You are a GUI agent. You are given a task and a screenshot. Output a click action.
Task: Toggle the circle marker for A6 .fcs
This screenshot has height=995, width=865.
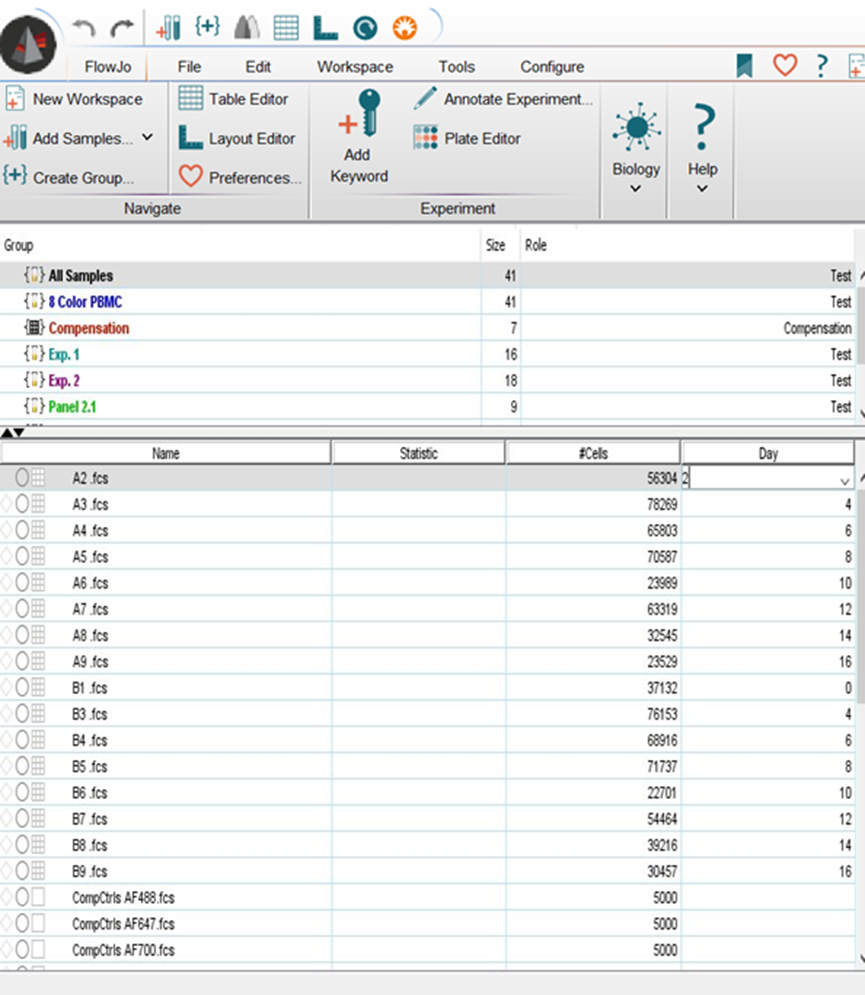[22, 583]
